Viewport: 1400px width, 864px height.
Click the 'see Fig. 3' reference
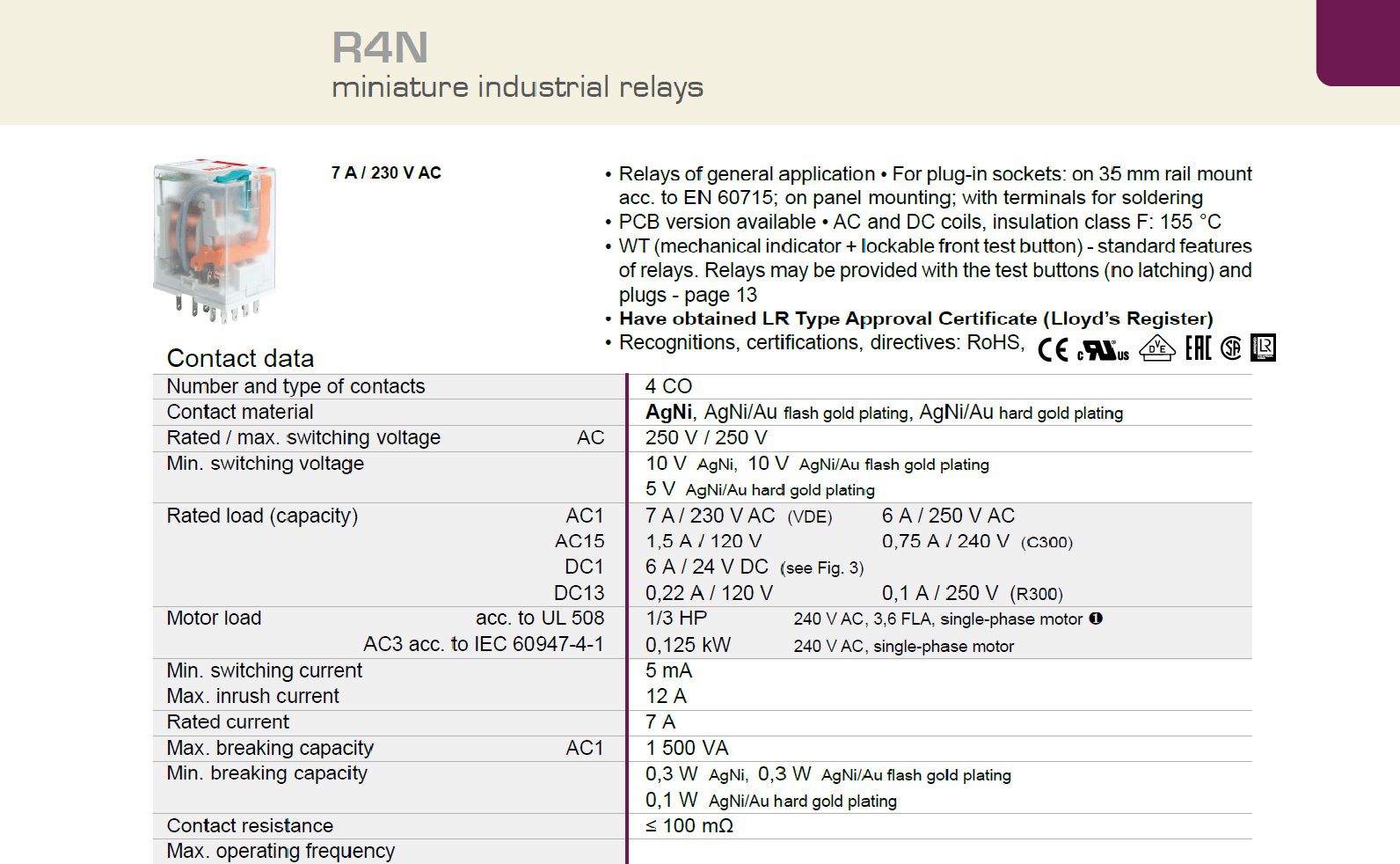click(821, 568)
